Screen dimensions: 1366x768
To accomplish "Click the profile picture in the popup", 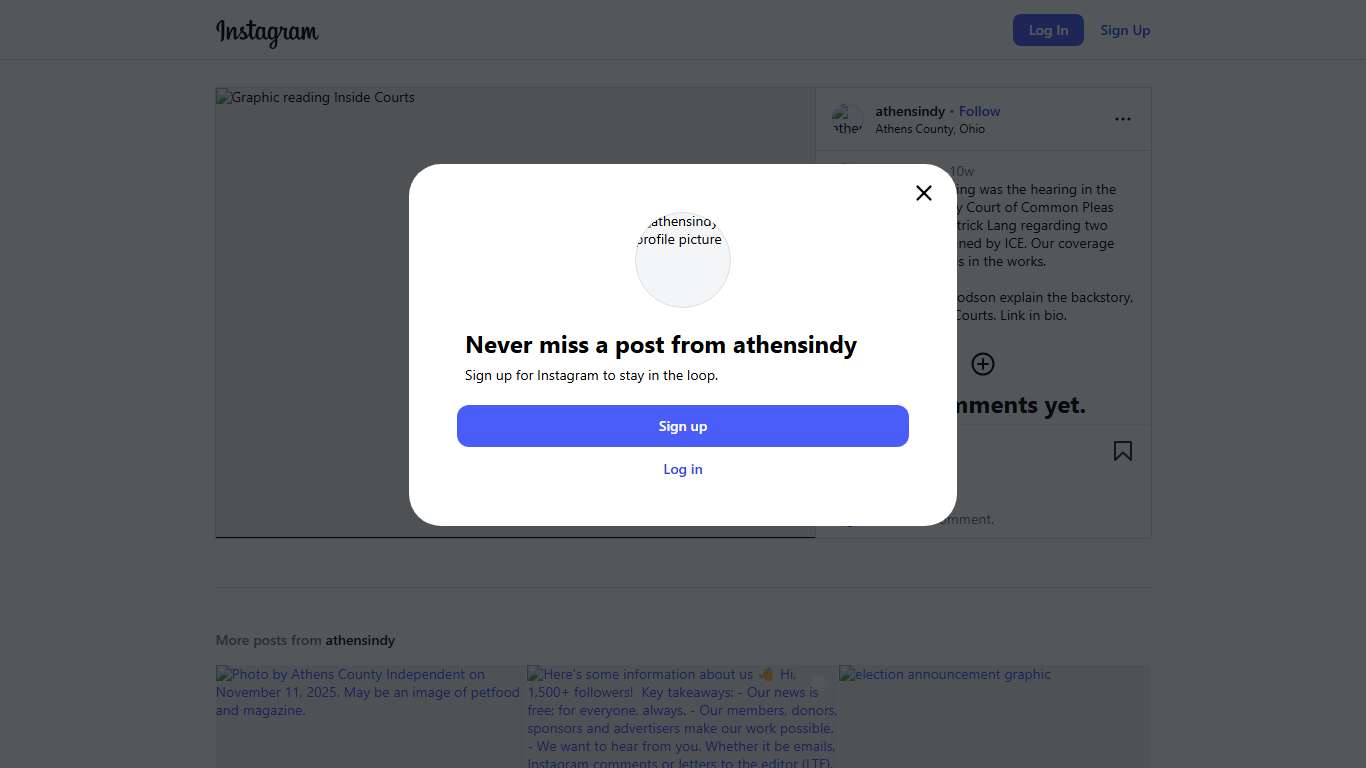I will pyautogui.click(x=683, y=259).
